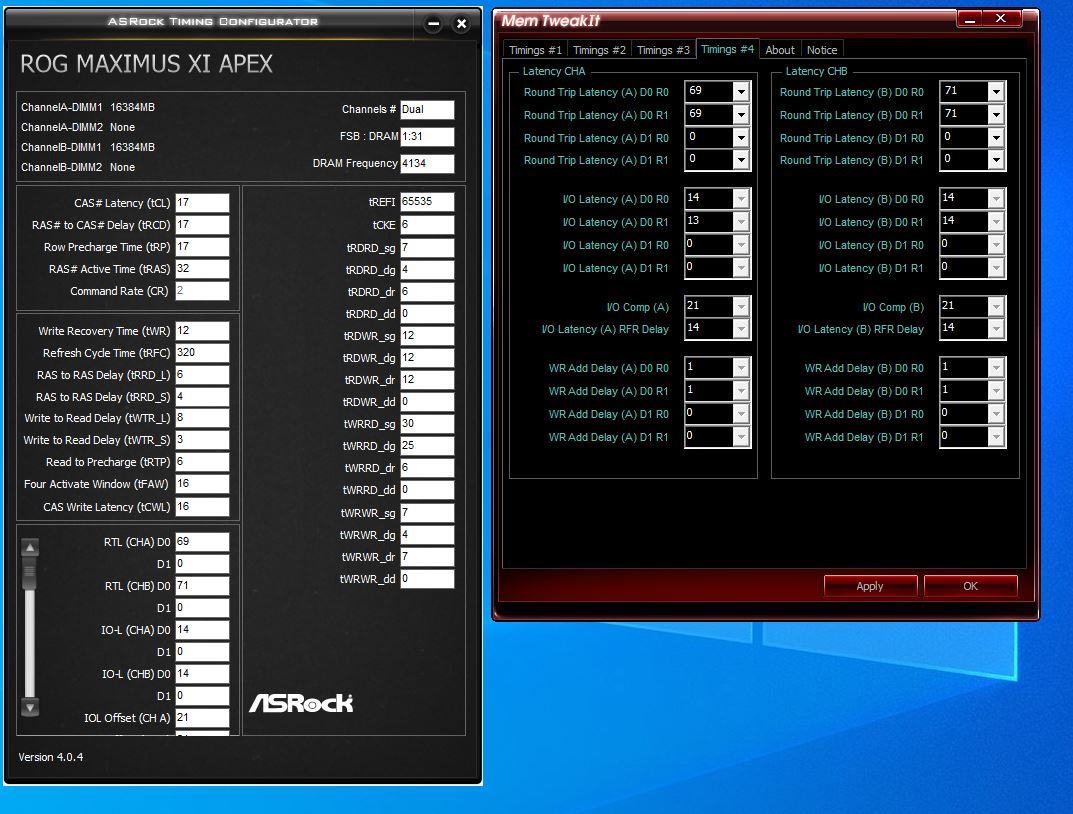Screen dimensions: 1073x814
Task: Click the Write Recovery Time (tWR) field
Action: click(x=202, y=330)
